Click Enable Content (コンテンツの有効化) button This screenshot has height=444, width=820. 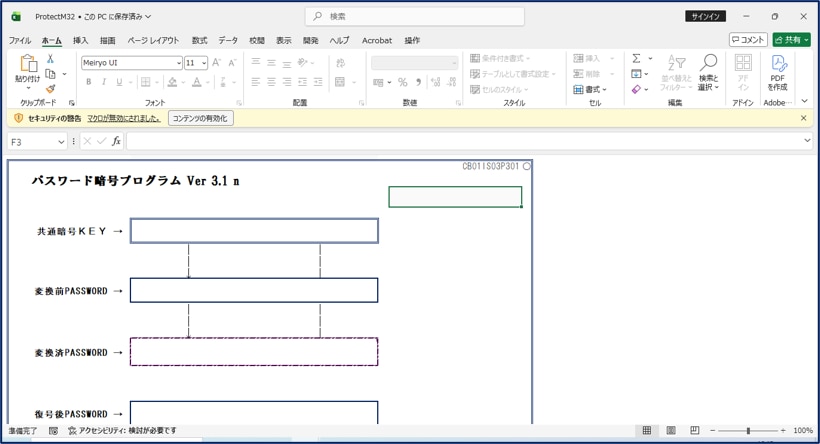pos(200,118)
